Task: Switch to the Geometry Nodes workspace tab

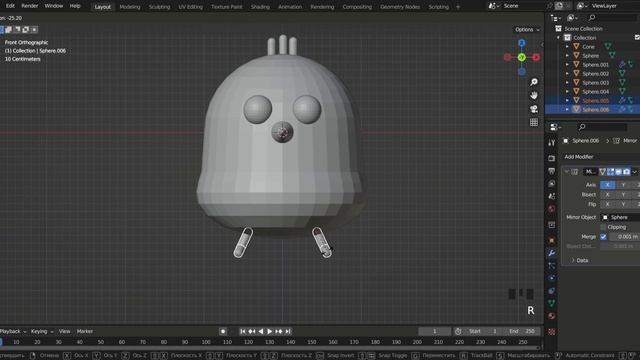Action: pyautogui.click(x=400, y=7)
